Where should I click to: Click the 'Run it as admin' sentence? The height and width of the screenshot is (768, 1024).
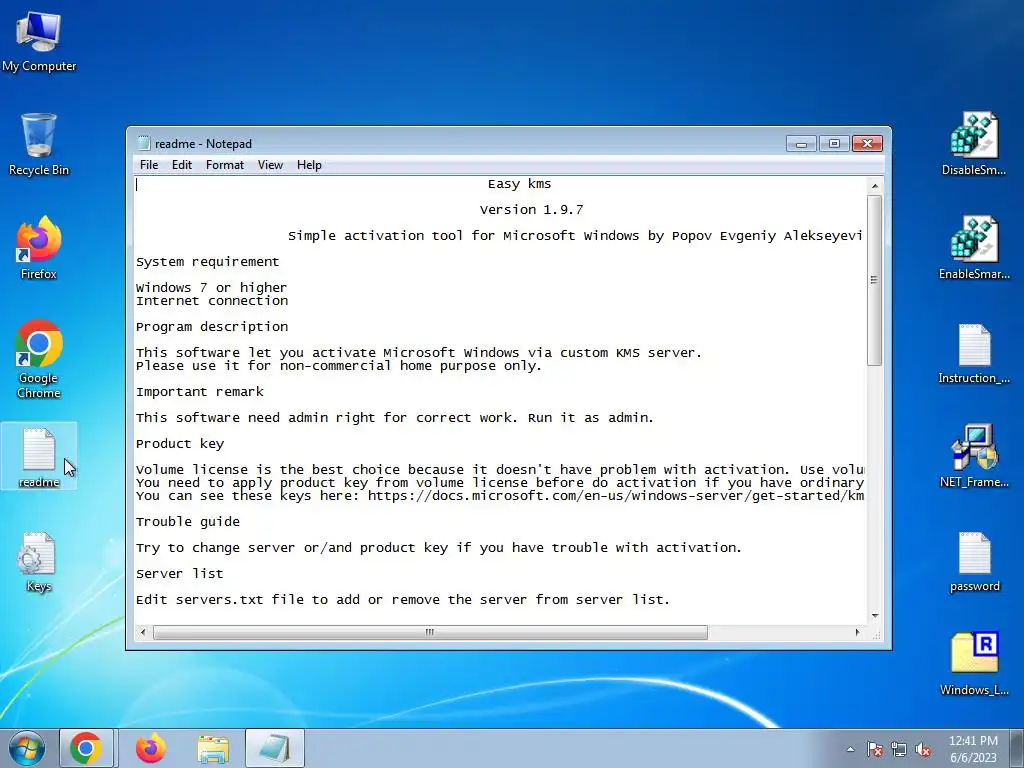coord(591,418)
